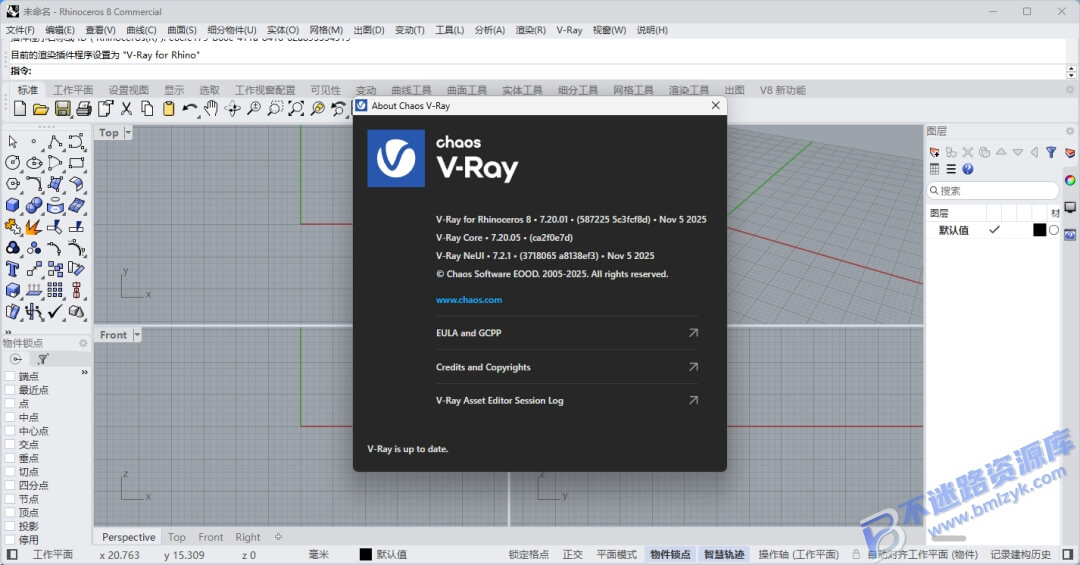The width and height of the screenshot is (1080, 565).
Task: Click the Paste clipboard icon
Action: coord(169,108)
